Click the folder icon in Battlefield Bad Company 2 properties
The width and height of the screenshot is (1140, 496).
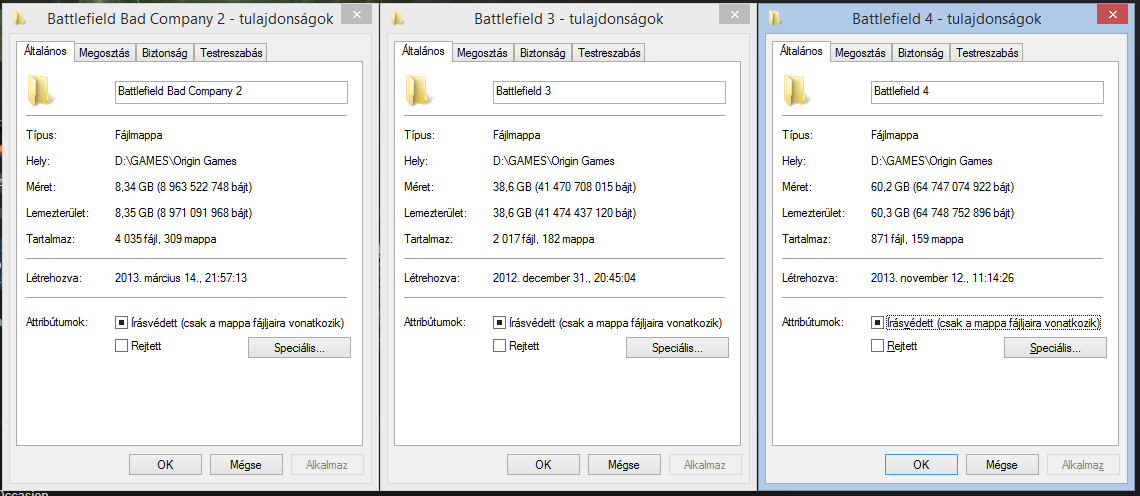[40, 89]
